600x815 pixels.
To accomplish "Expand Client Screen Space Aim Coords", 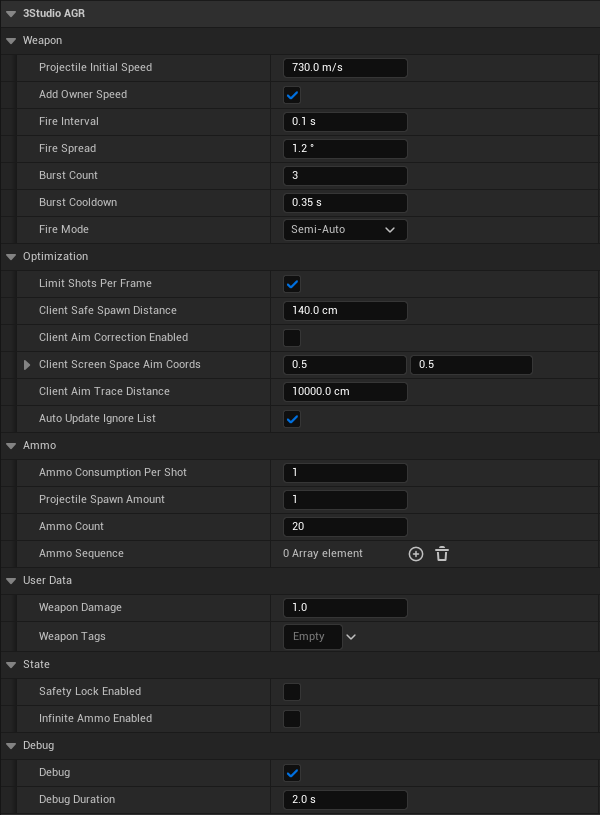I will pyautogui.click(x=25, y=364).
